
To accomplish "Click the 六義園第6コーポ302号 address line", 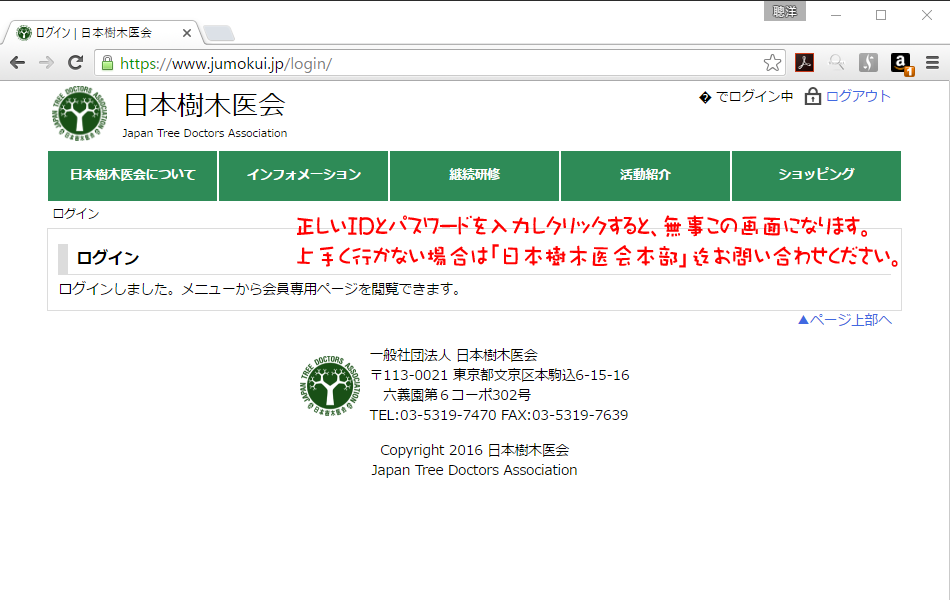I will [x=457, y=395].
